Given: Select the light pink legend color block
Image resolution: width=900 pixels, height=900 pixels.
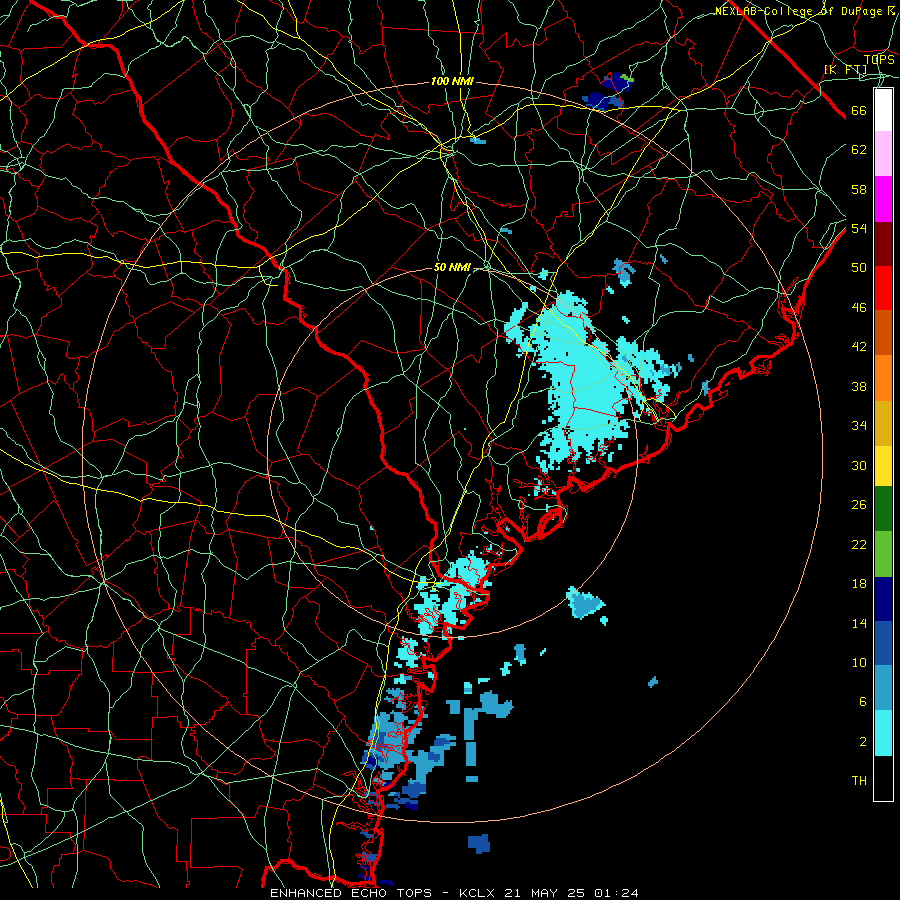Looking at the screenshot, I should 883,154.
